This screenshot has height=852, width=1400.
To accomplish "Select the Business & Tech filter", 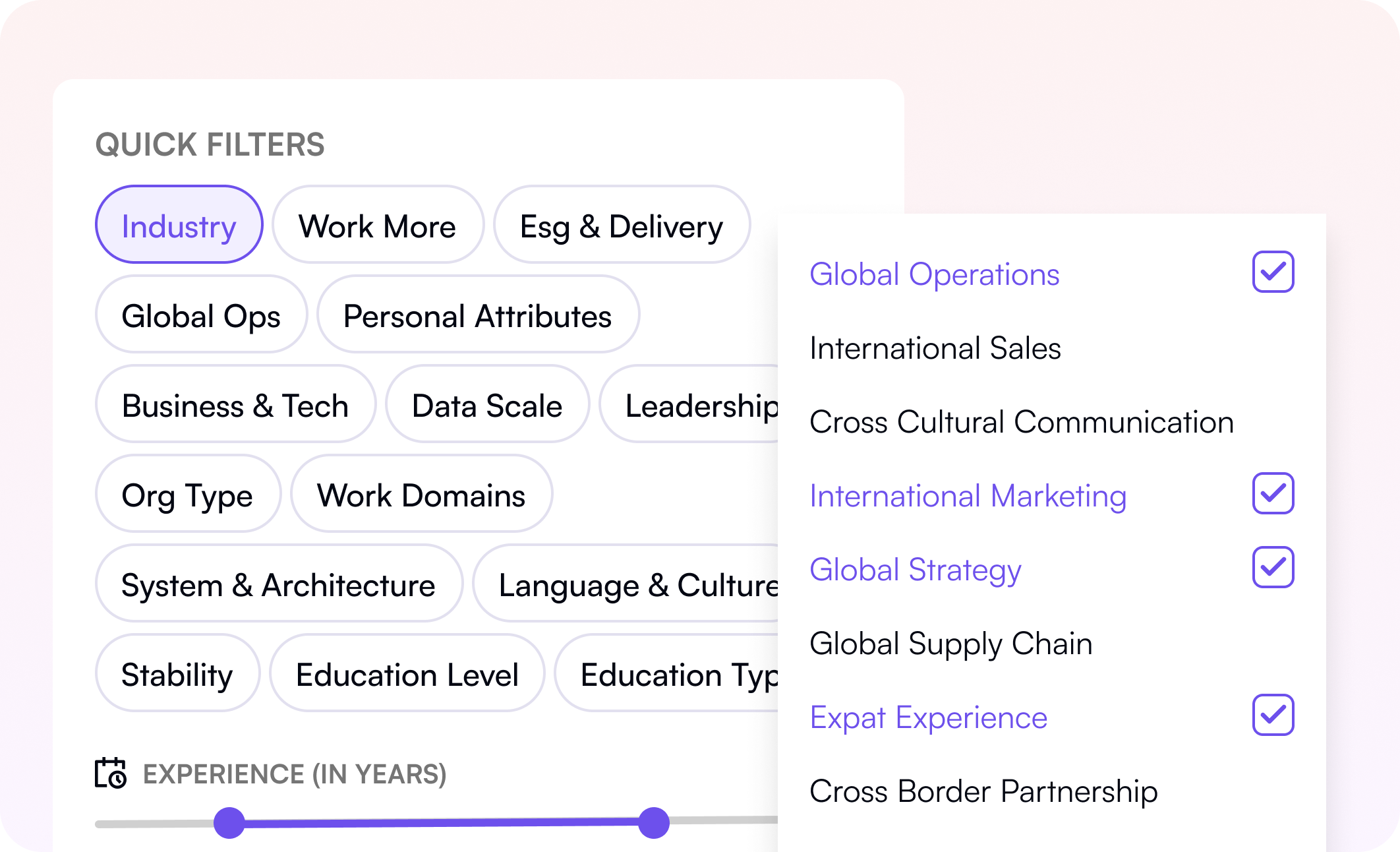I will [x=235, y=404].
